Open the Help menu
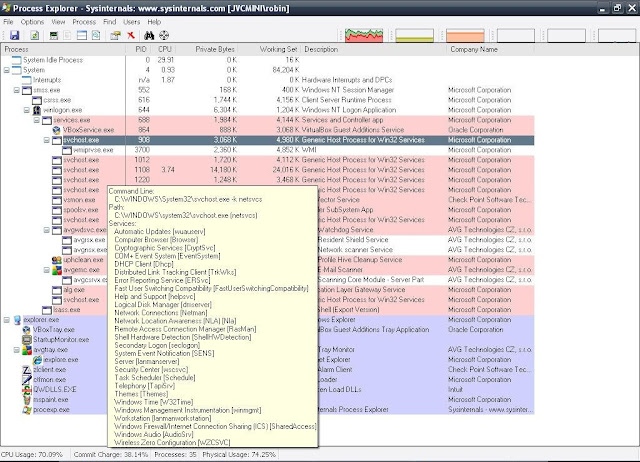 (154, 22)
